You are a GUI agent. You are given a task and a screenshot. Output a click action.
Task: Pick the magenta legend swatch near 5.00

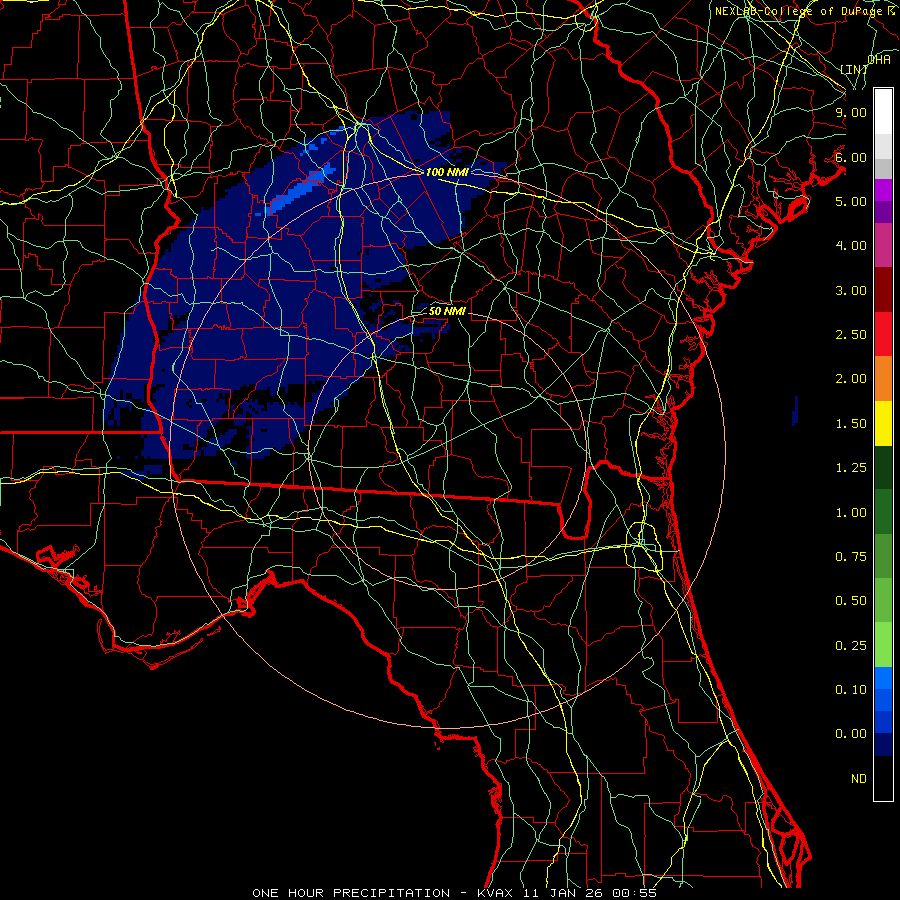(x=883, y=190)
